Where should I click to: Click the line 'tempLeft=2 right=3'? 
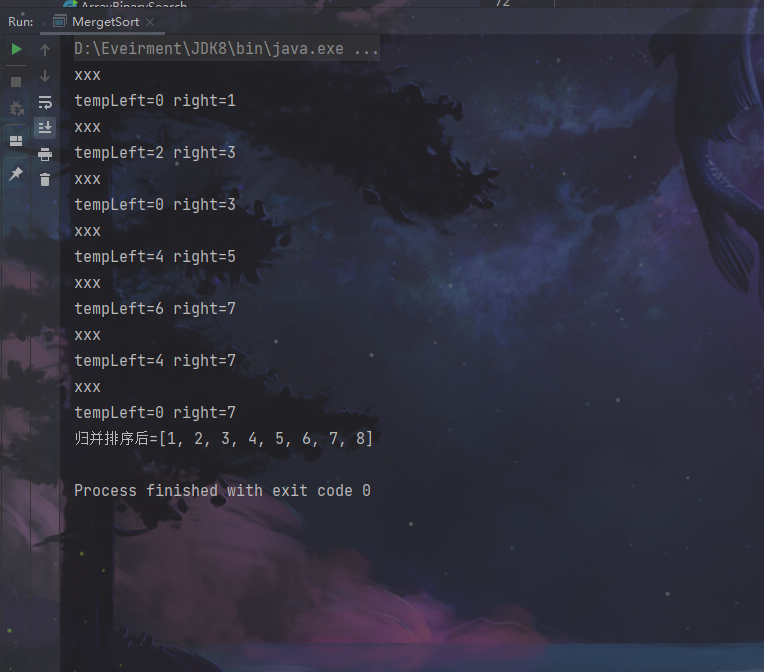click(155, 153)
